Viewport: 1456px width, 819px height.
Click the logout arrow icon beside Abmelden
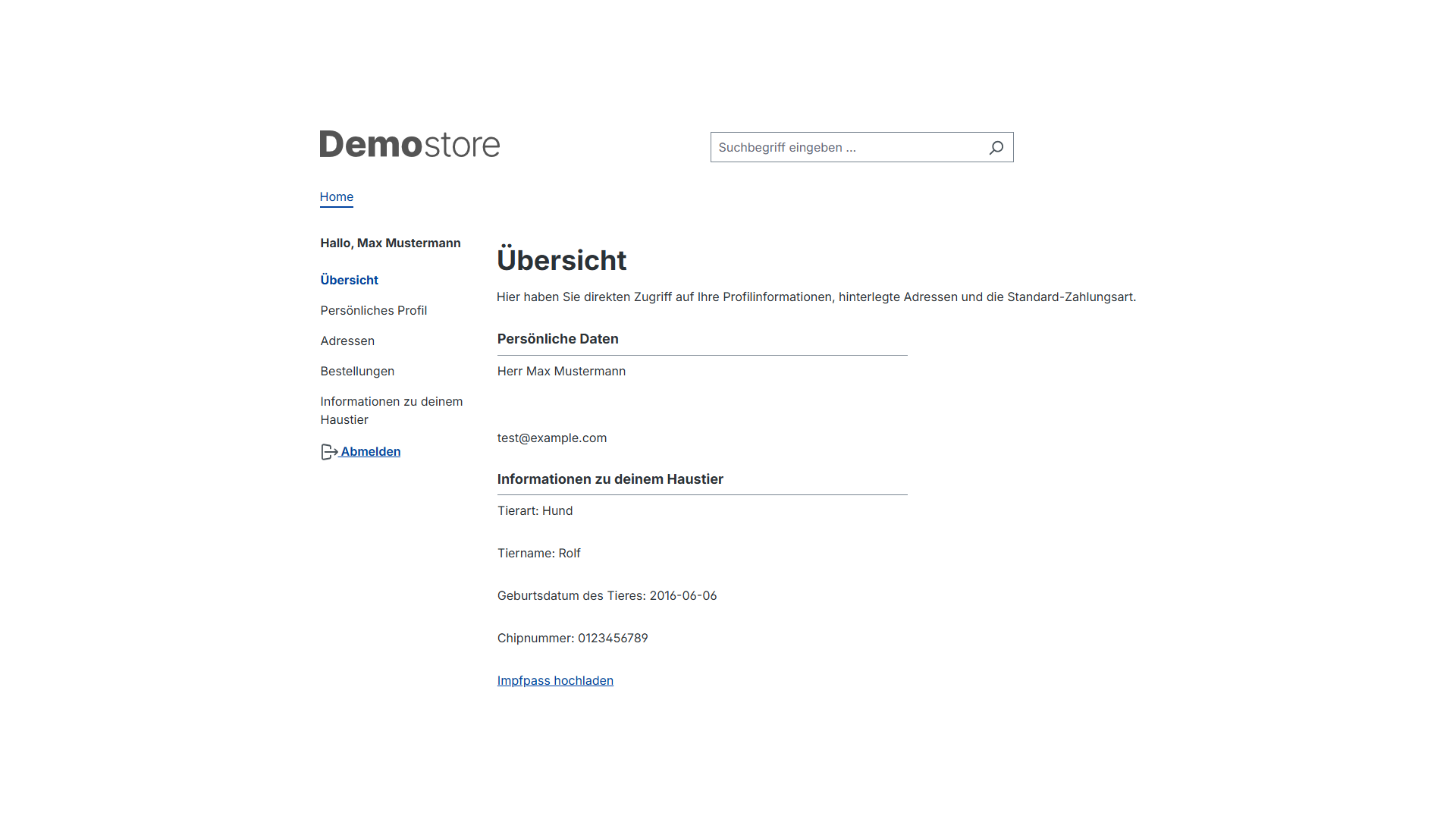point(329,452)
